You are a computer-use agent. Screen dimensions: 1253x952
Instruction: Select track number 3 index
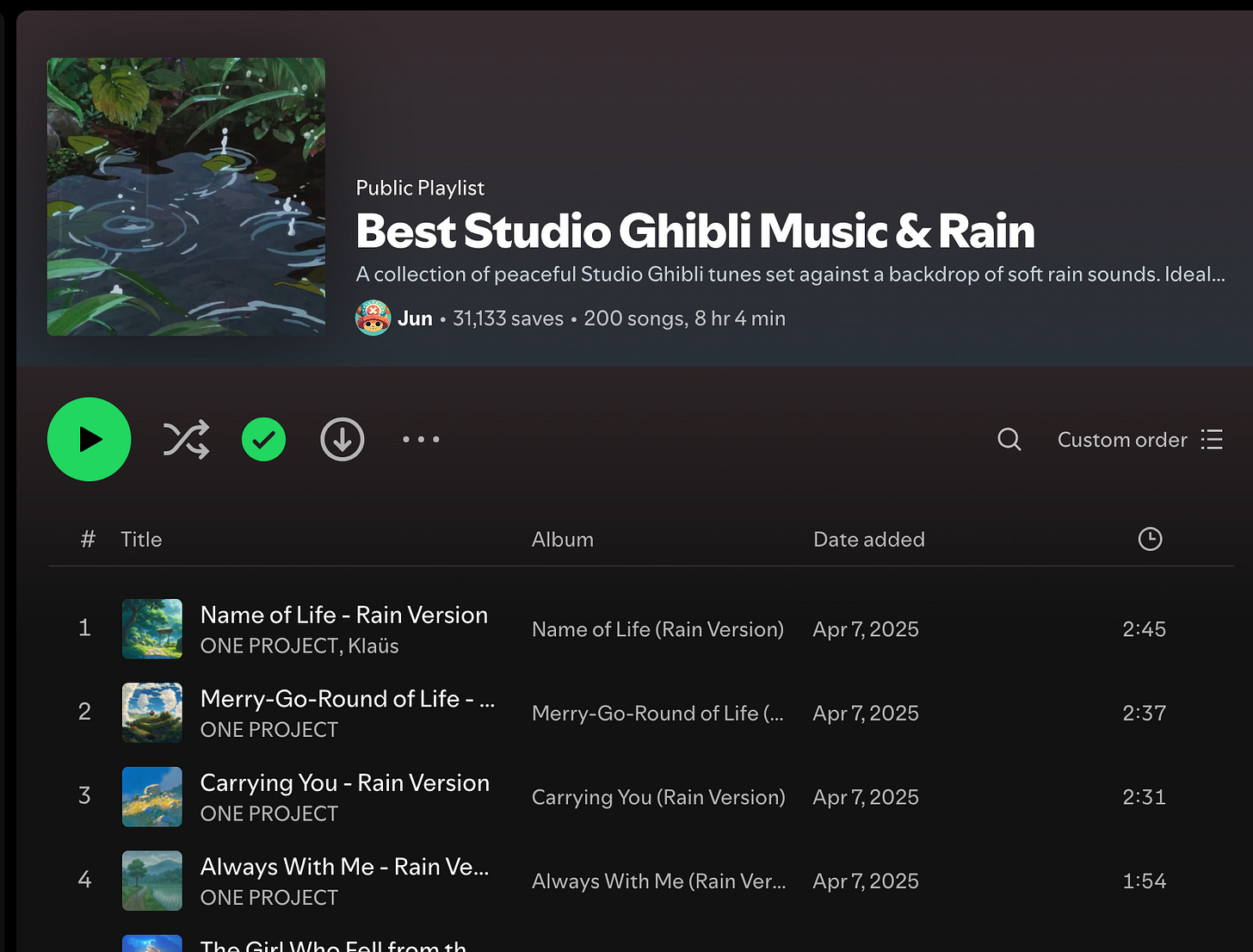84,795
